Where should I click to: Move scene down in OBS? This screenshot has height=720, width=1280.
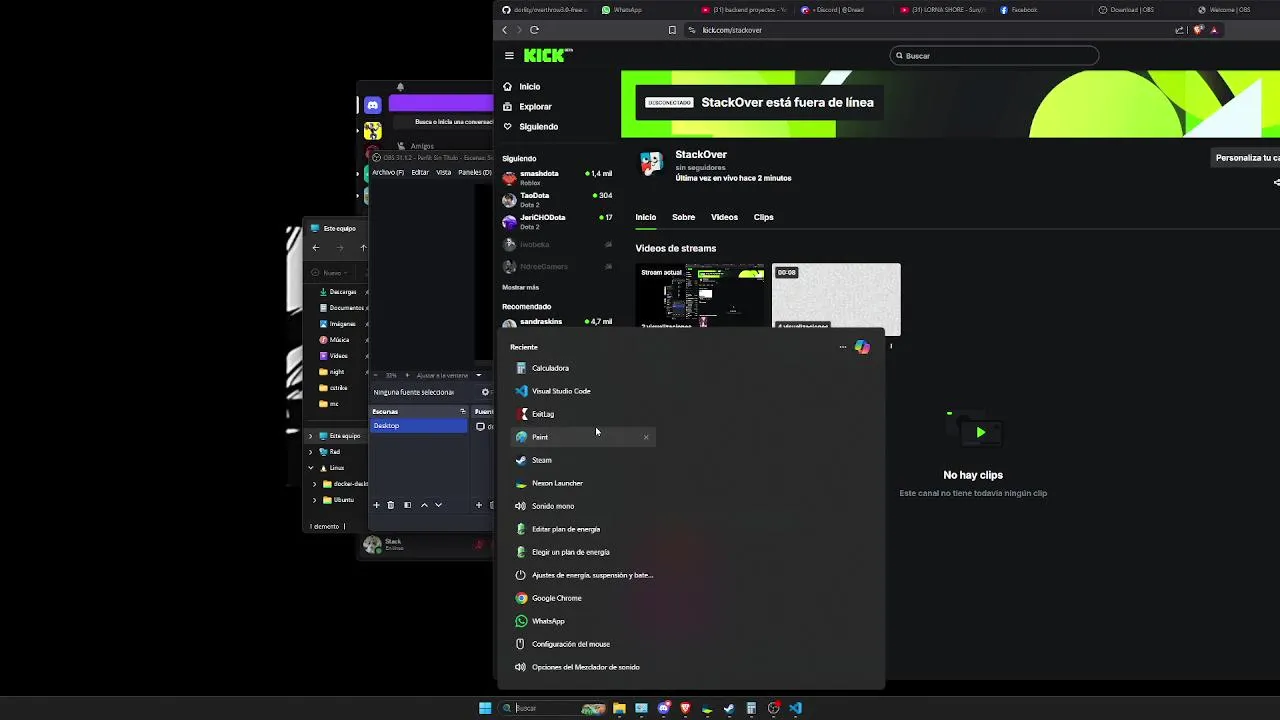(x=438, y=505)
